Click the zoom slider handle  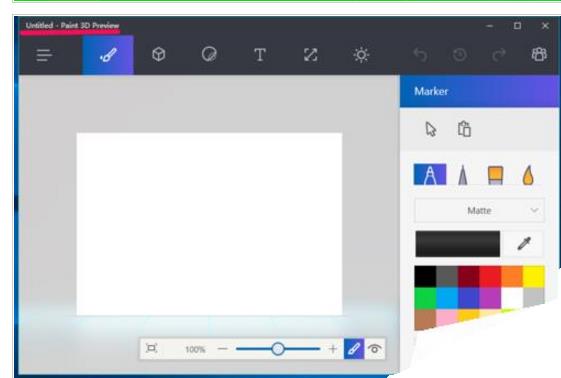278,349
